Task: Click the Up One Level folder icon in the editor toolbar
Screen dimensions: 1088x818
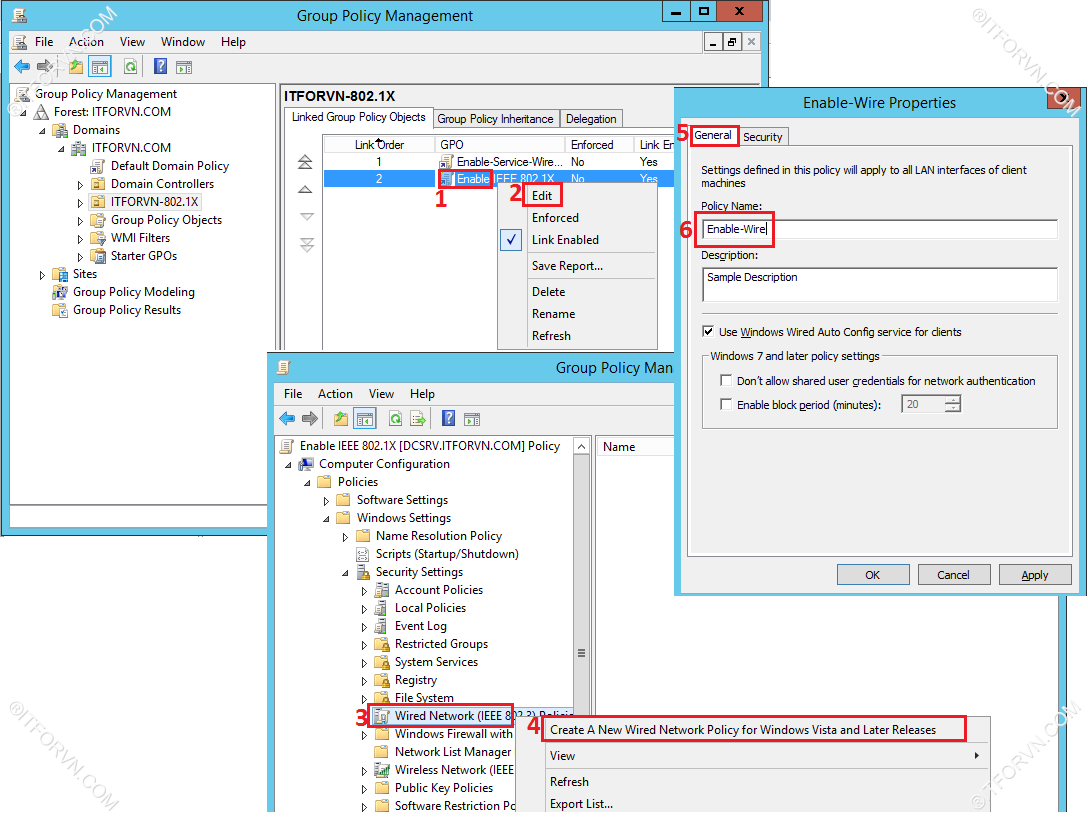Action: tap(341, 419)
